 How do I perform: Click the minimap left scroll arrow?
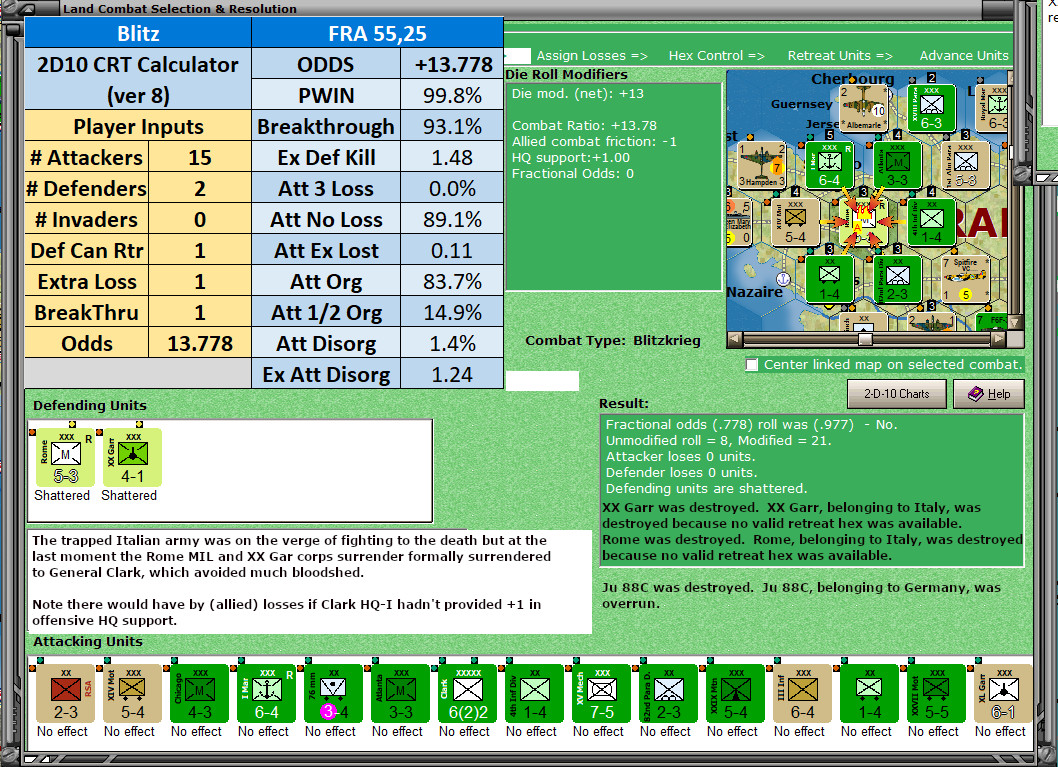(735, 339)
